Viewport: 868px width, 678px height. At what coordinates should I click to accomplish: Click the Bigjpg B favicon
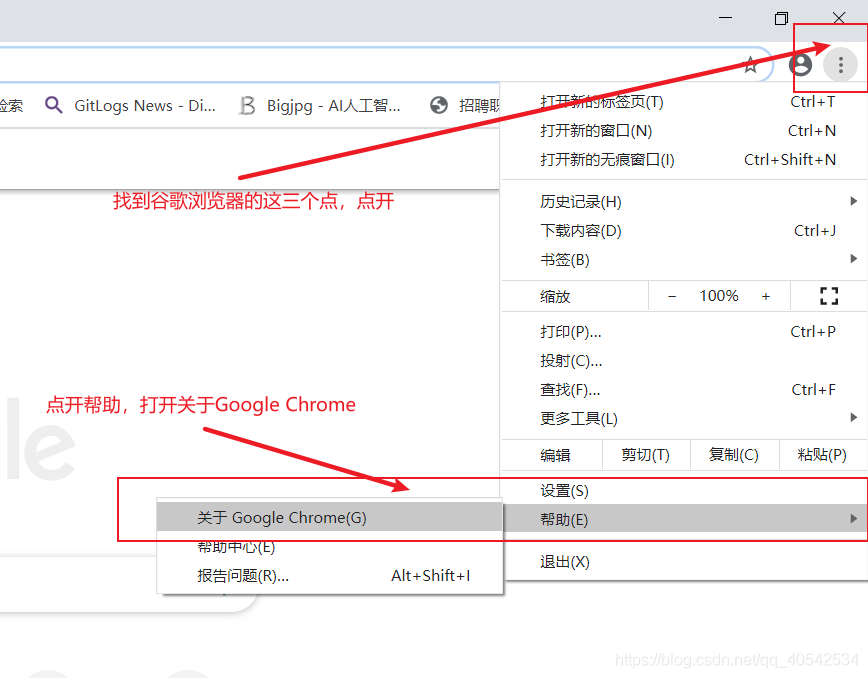click(247, 105)
